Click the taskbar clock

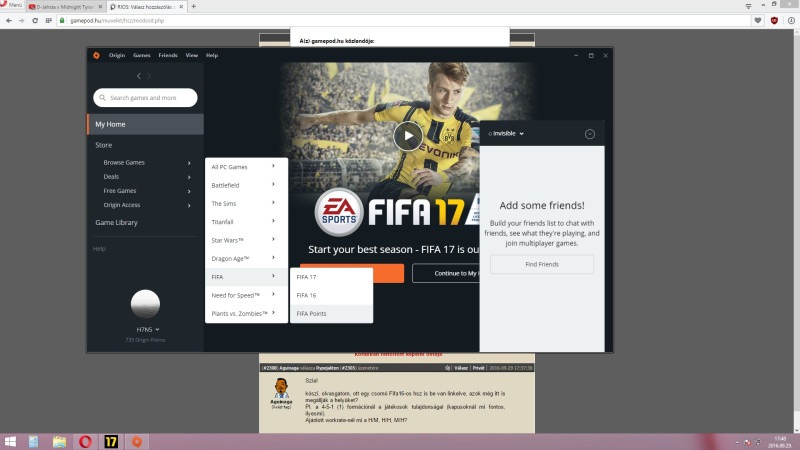tap(780, 442)
